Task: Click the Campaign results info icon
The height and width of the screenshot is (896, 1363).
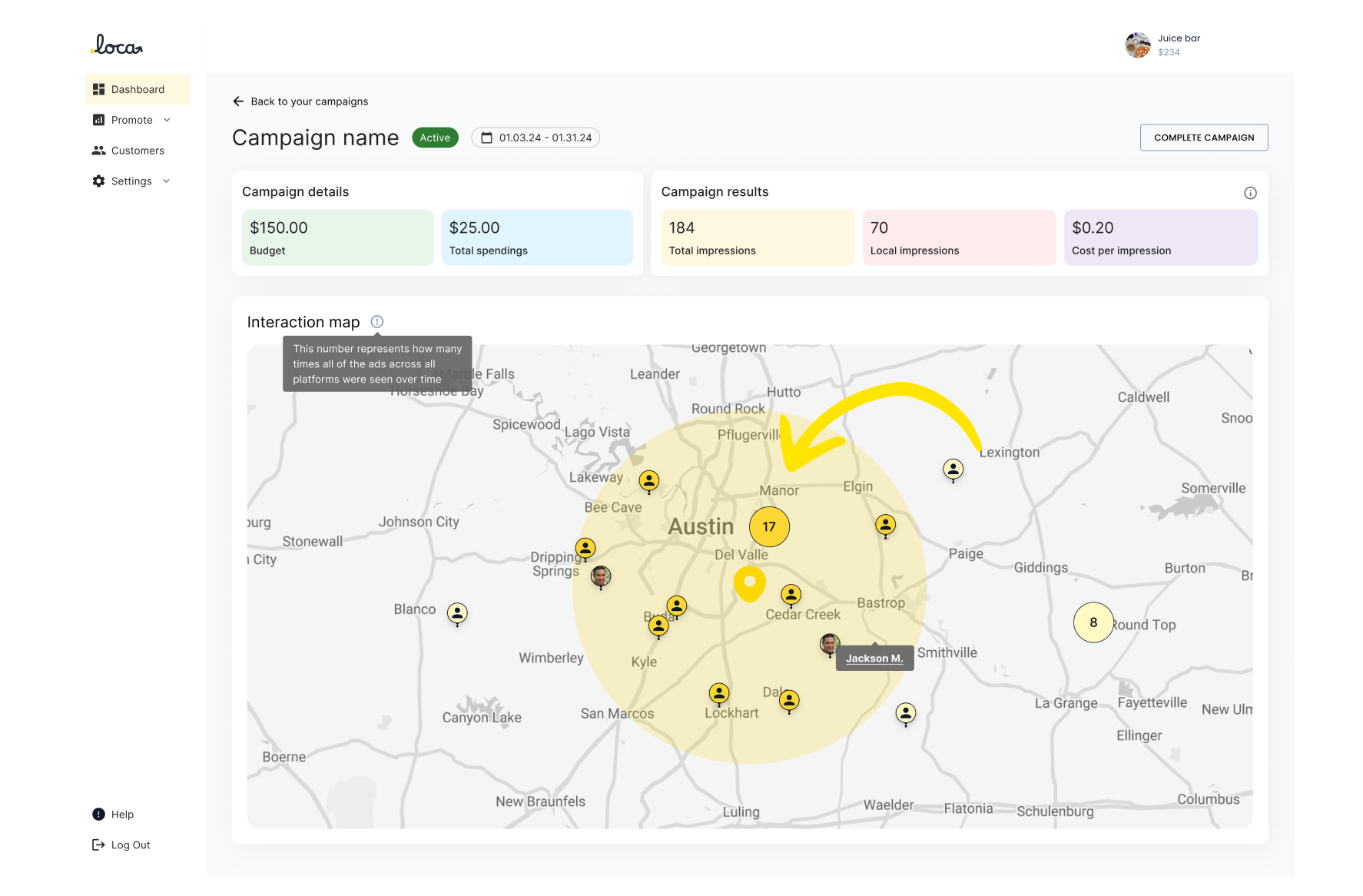Action: click(x=1250, y=193)
